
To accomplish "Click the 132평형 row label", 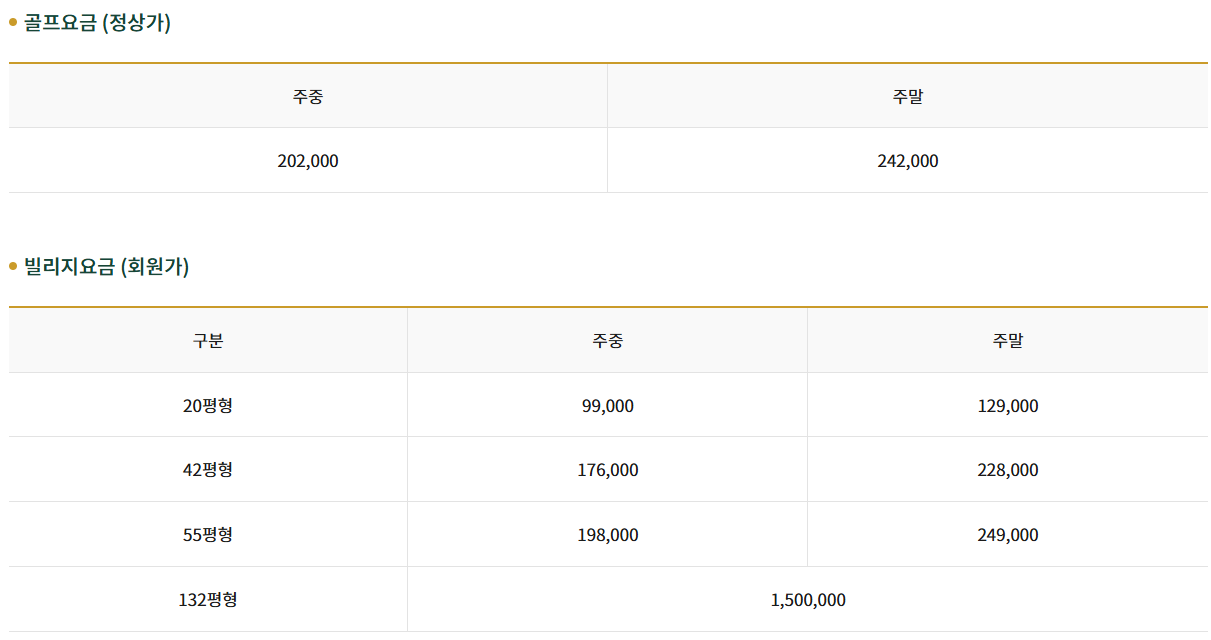I will [208, 600].
